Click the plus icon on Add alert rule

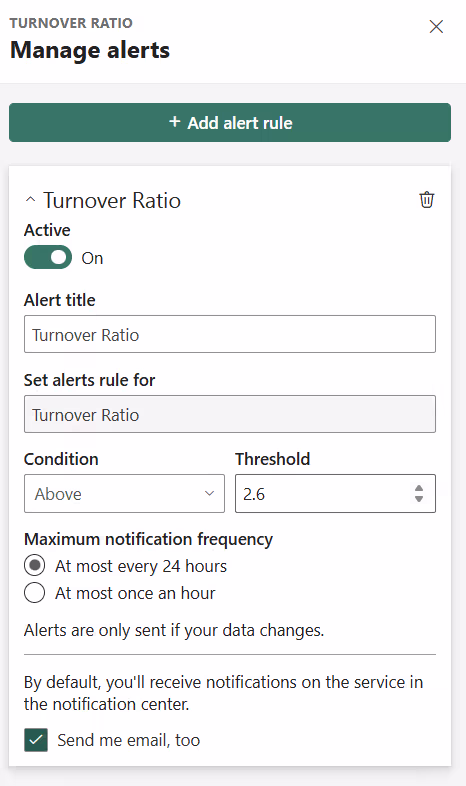pyautogui.click(x=174, y=122)
